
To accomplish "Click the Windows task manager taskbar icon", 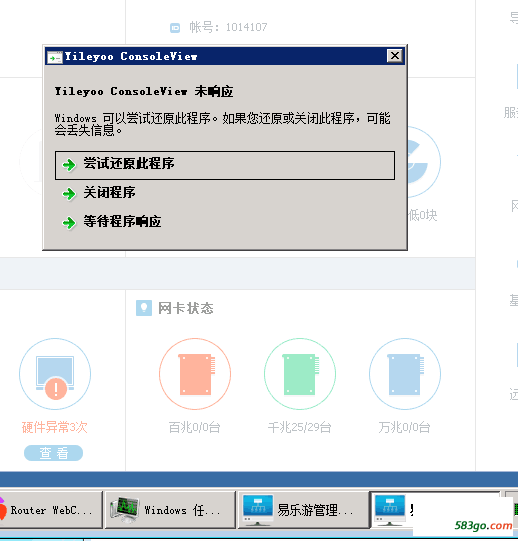I will click(125, 510).
